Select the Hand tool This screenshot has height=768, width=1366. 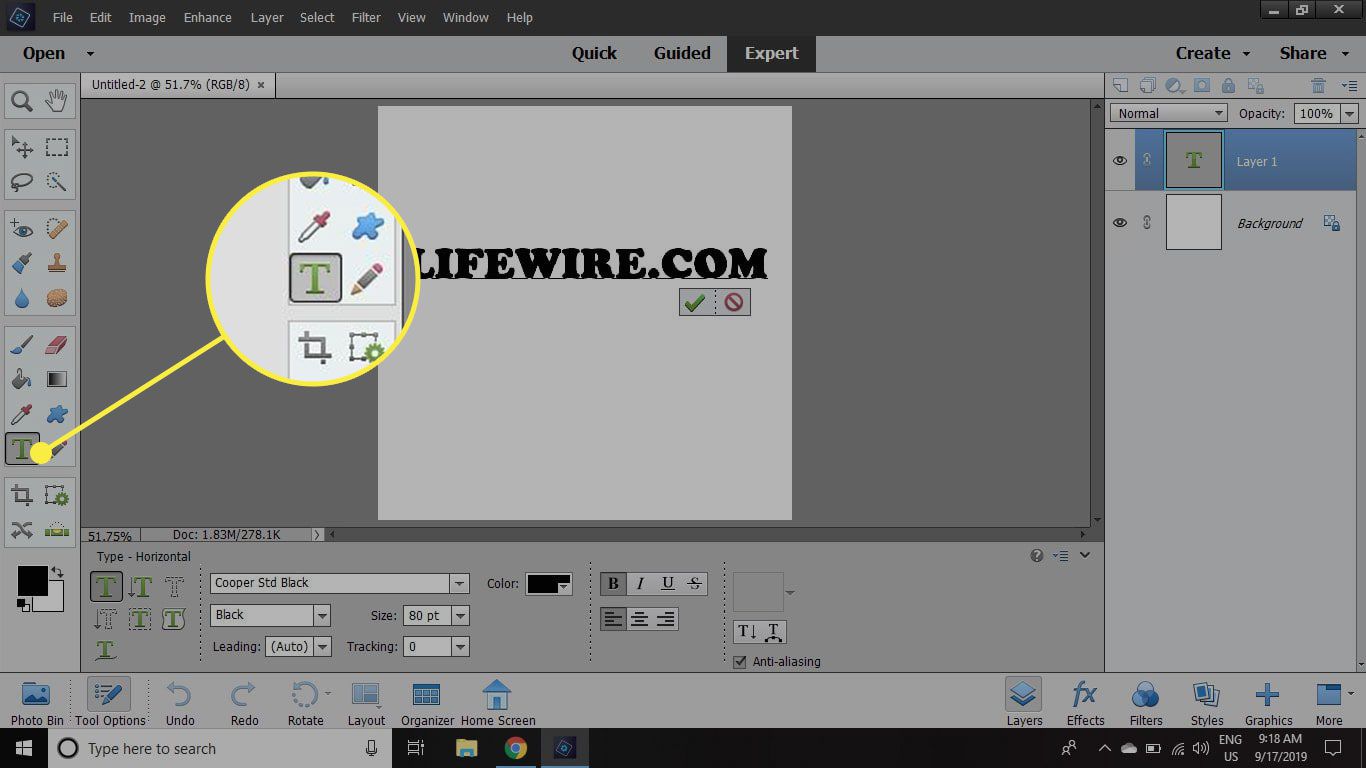(57, 100)
